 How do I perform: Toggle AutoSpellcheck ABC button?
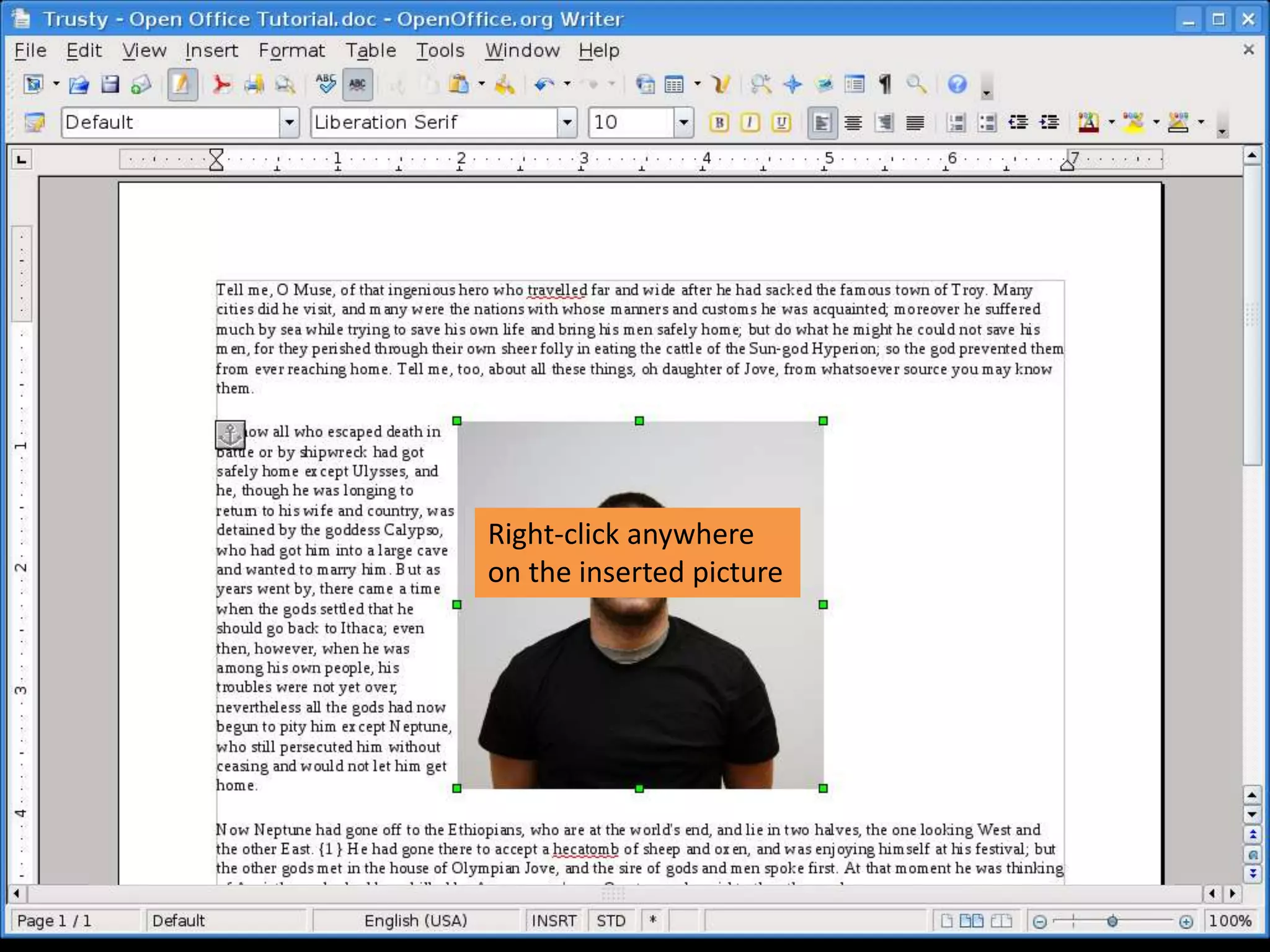(358, 84)
